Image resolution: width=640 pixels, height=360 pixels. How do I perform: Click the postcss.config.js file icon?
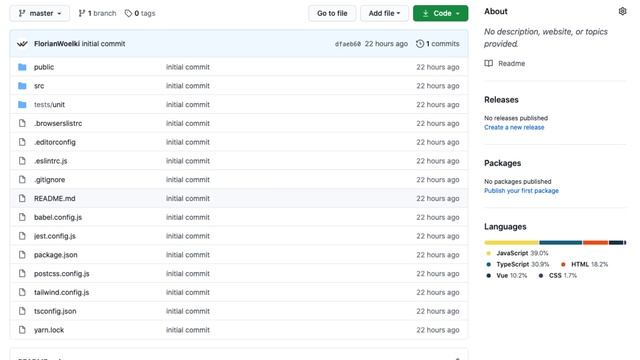tap(22, 273)
